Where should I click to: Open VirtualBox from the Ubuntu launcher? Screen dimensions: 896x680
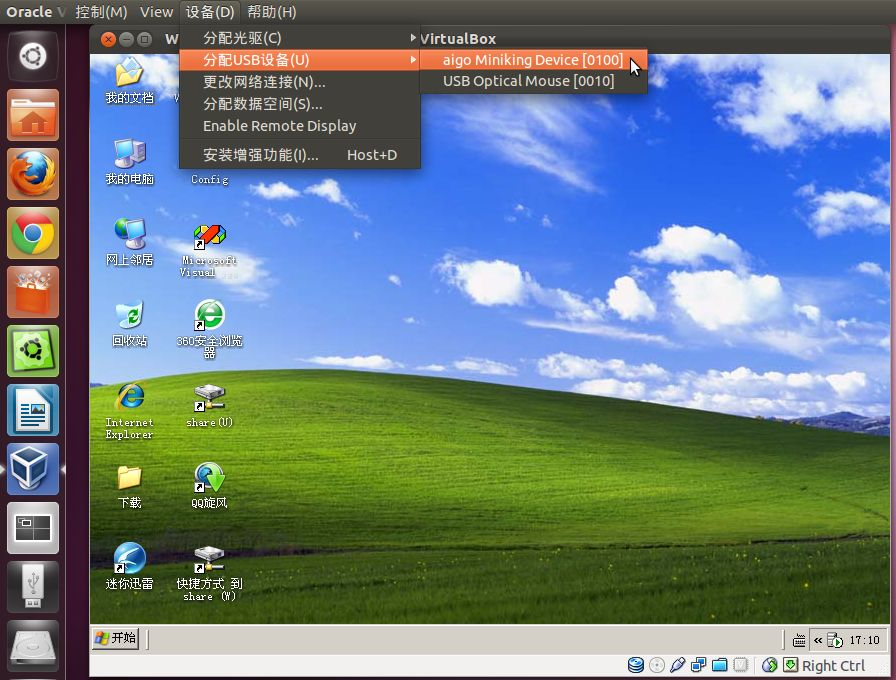click(x=33, y=469)
